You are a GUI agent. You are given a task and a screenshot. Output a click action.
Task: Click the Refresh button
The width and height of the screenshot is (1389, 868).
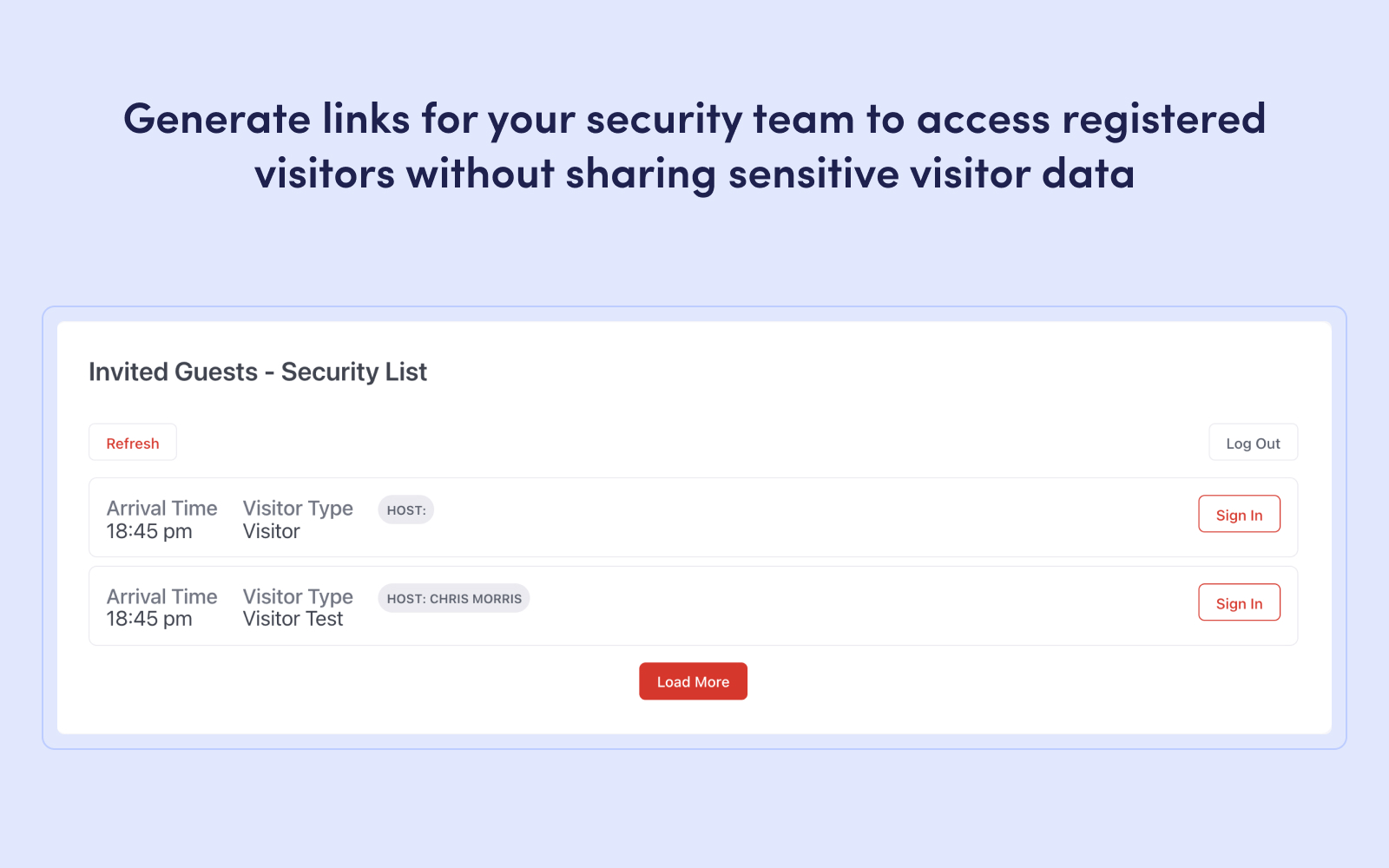132,442
